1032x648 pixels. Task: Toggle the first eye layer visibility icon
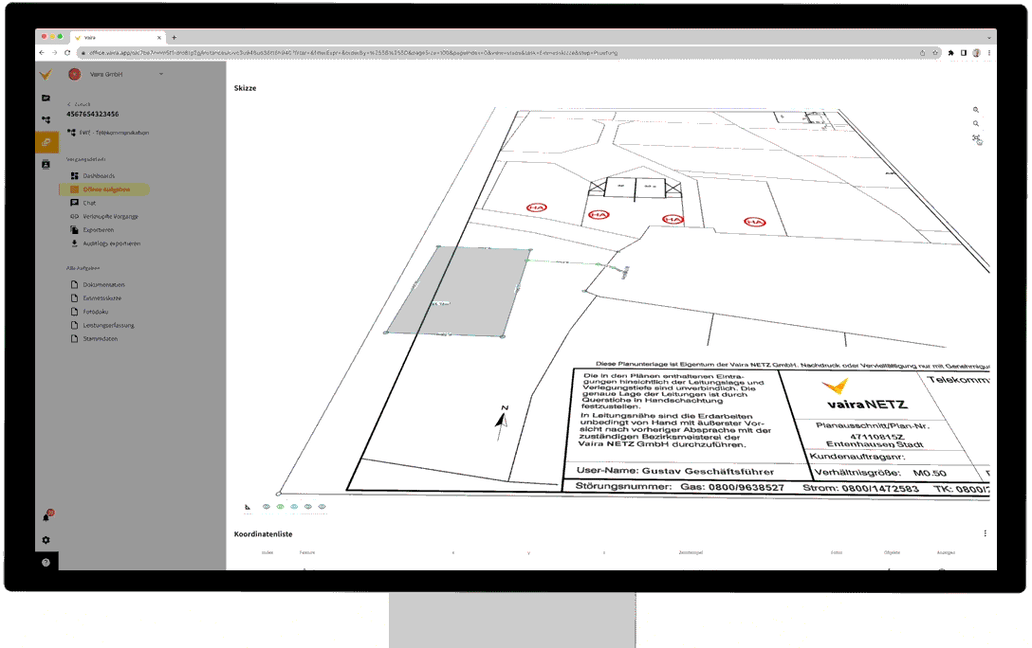(266, 507)
